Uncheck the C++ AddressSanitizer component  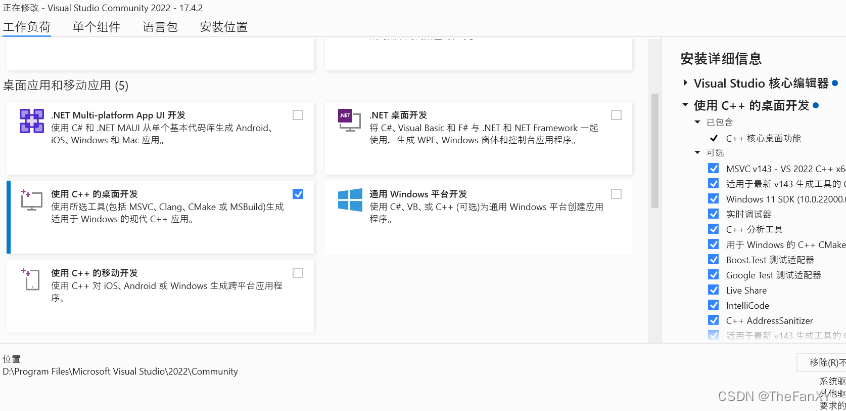click(x=713, y=320)
